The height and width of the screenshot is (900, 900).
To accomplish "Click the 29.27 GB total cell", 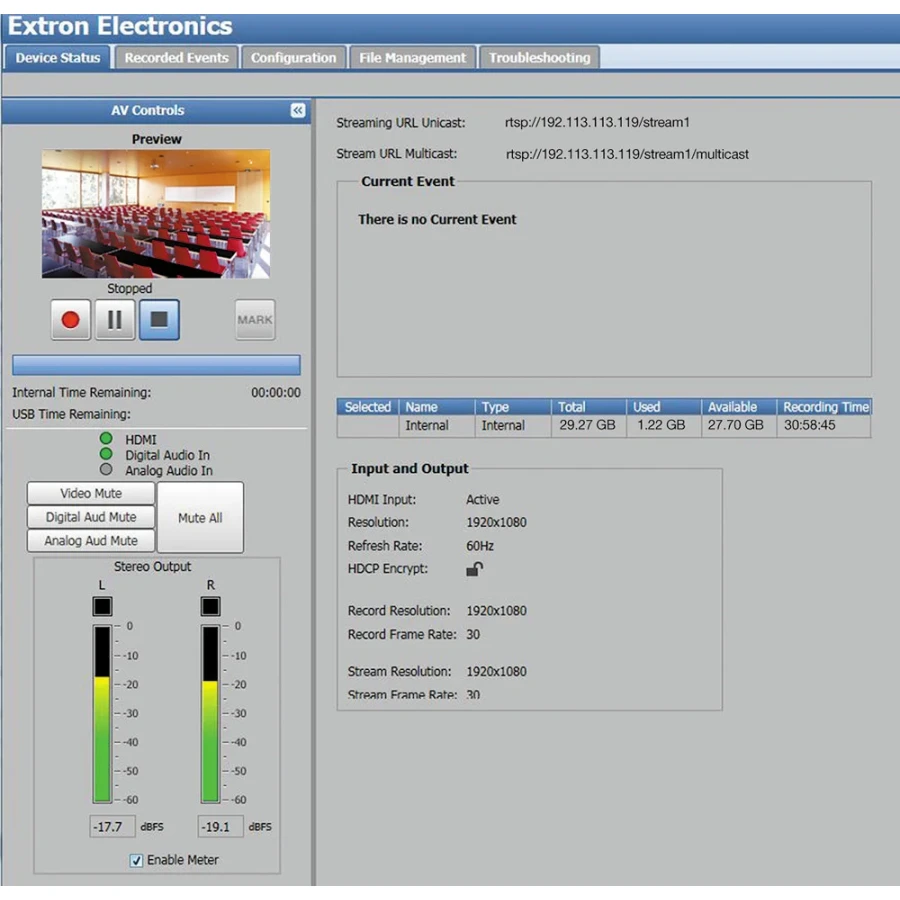I will (587, 425).
